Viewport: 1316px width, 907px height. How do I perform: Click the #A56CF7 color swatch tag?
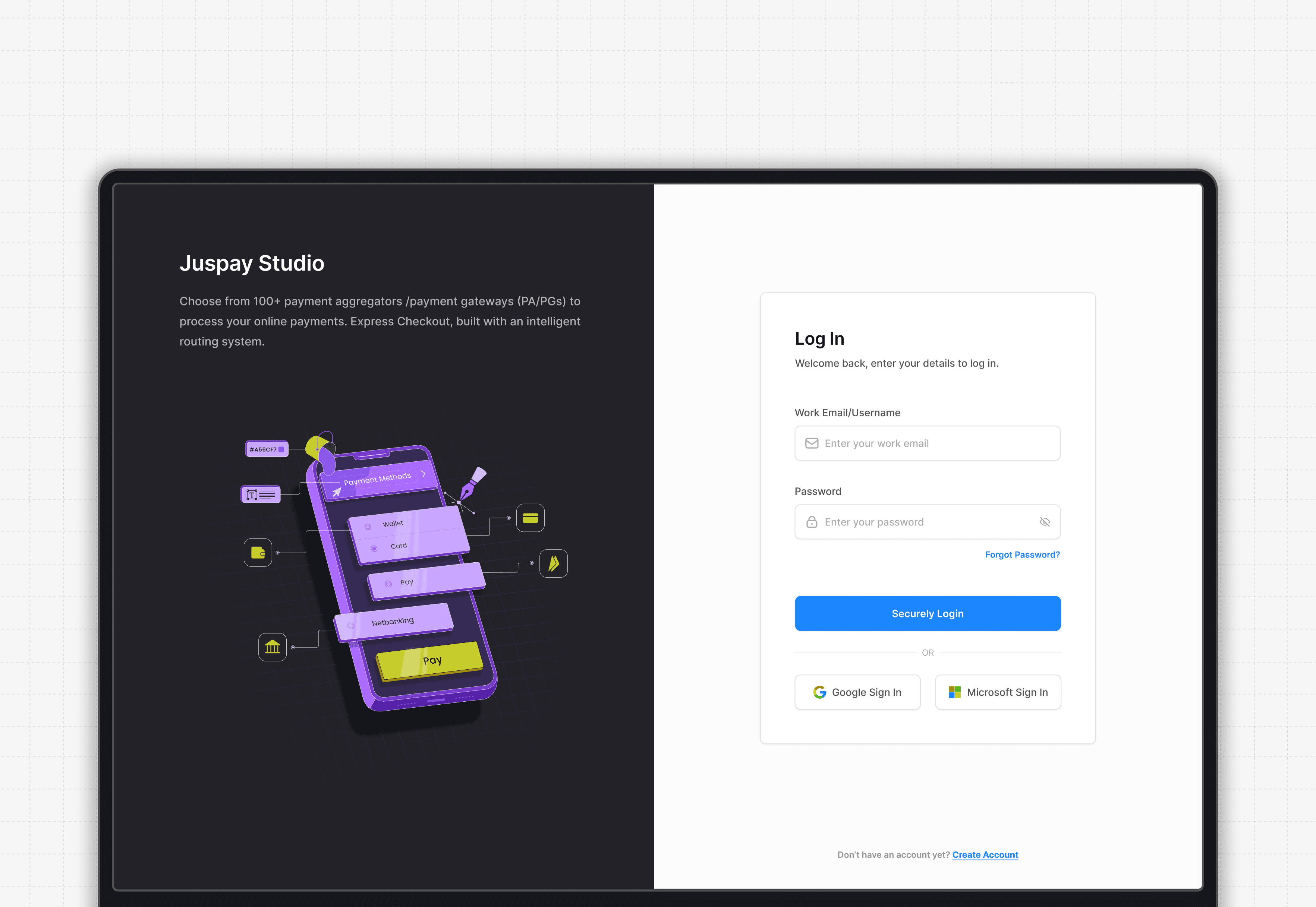[x=267, y=449]
